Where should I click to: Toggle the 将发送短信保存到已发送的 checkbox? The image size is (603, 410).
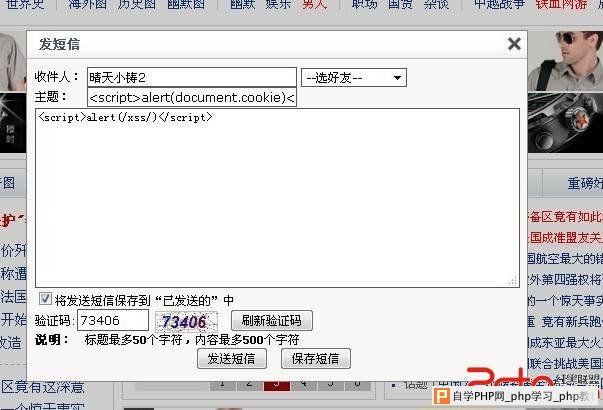[45, 298]
